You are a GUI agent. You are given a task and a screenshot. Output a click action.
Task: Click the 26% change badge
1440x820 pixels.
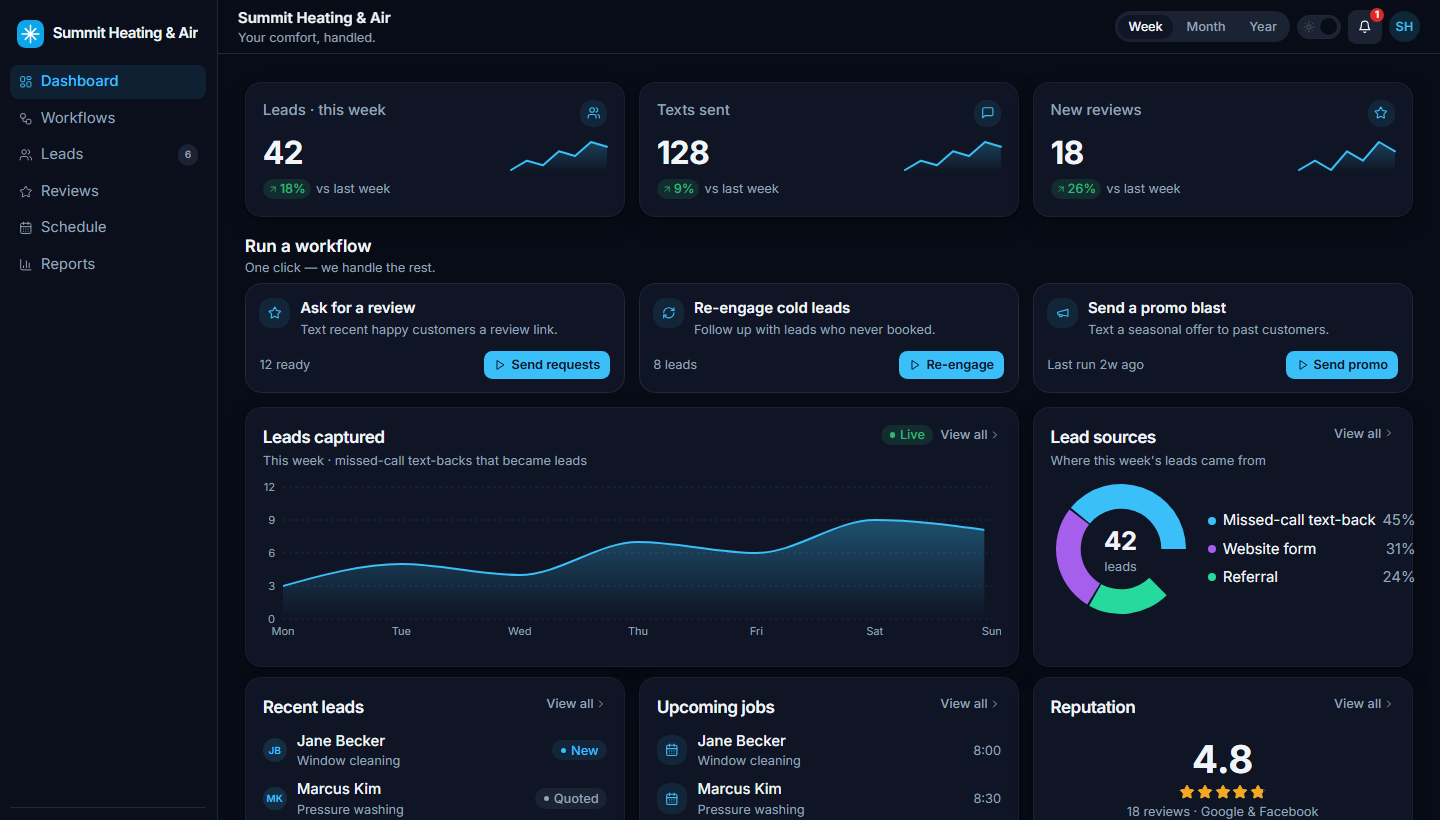(x=1076, y=189)
